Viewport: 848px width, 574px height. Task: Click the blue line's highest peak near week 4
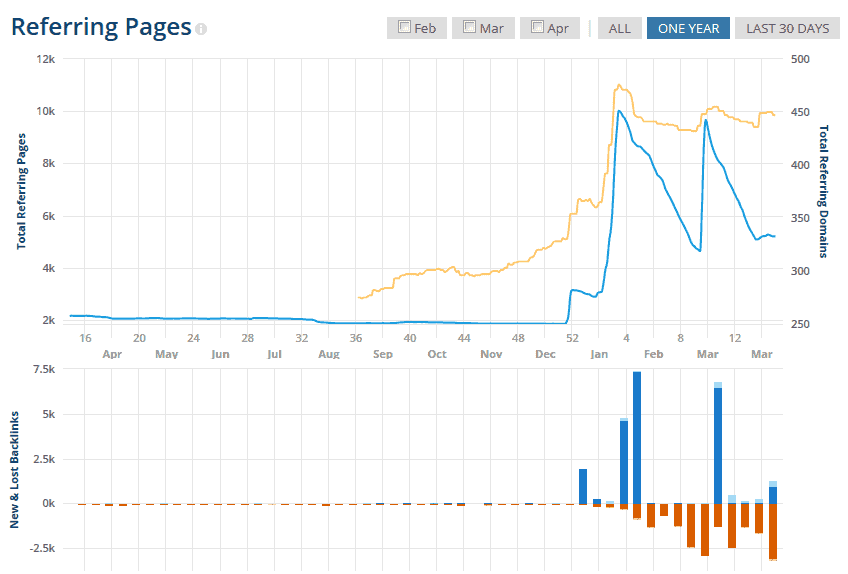click(619, 111)
